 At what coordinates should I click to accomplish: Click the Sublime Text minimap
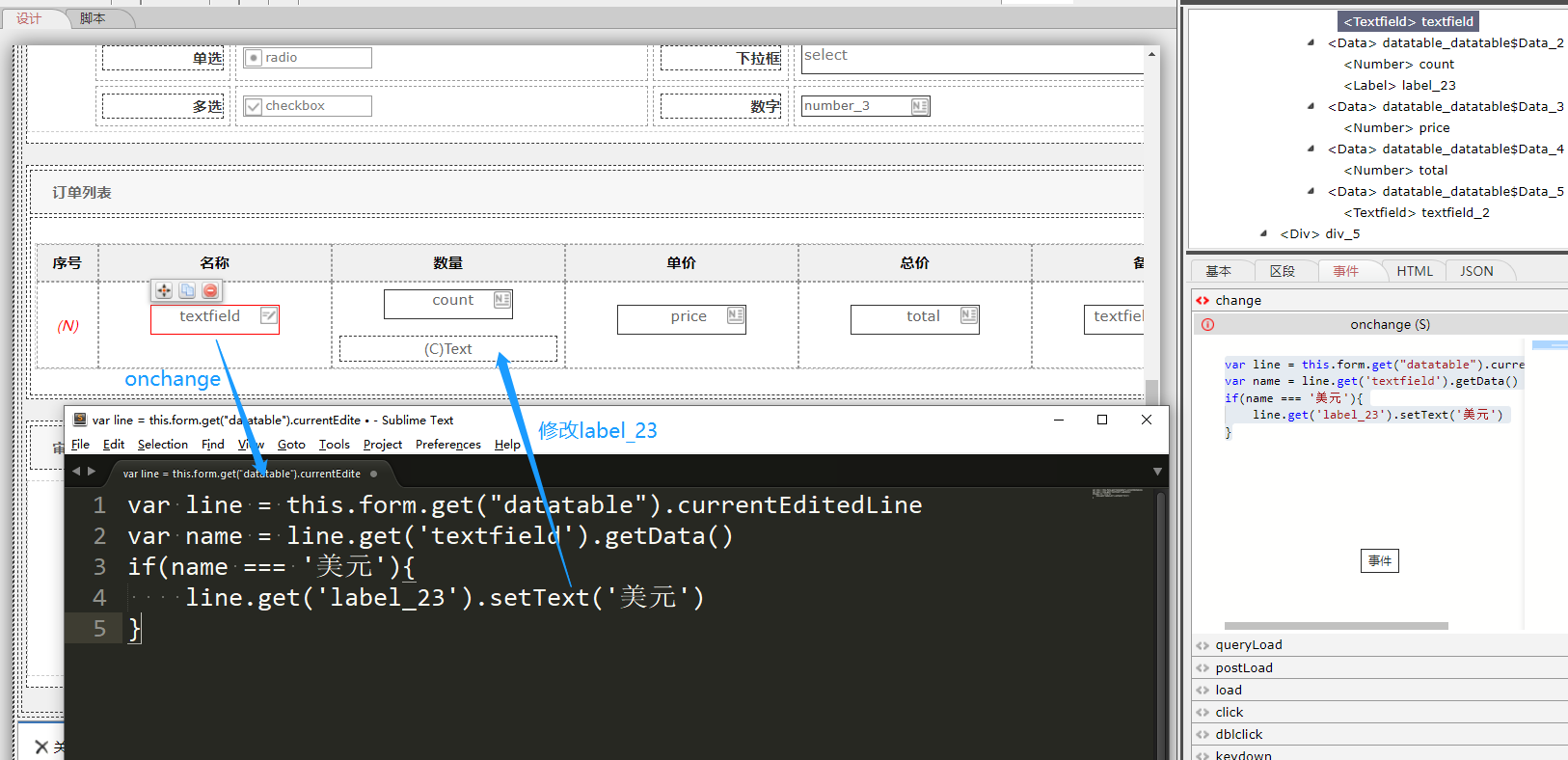[x=1118, y=494]
